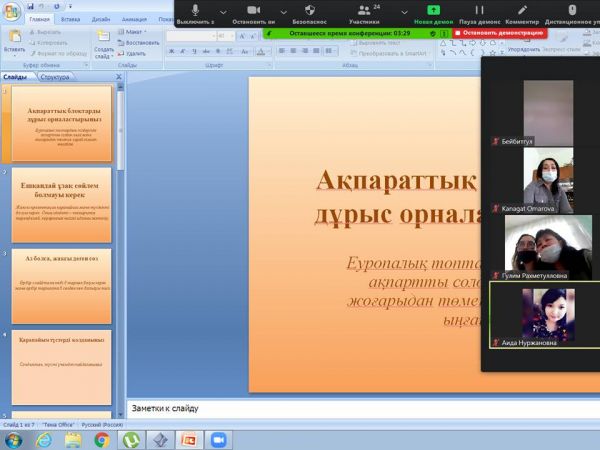Switch to the Вставка ribbon tab
Viewport: 600px width, 450px height.
(70, 18)
